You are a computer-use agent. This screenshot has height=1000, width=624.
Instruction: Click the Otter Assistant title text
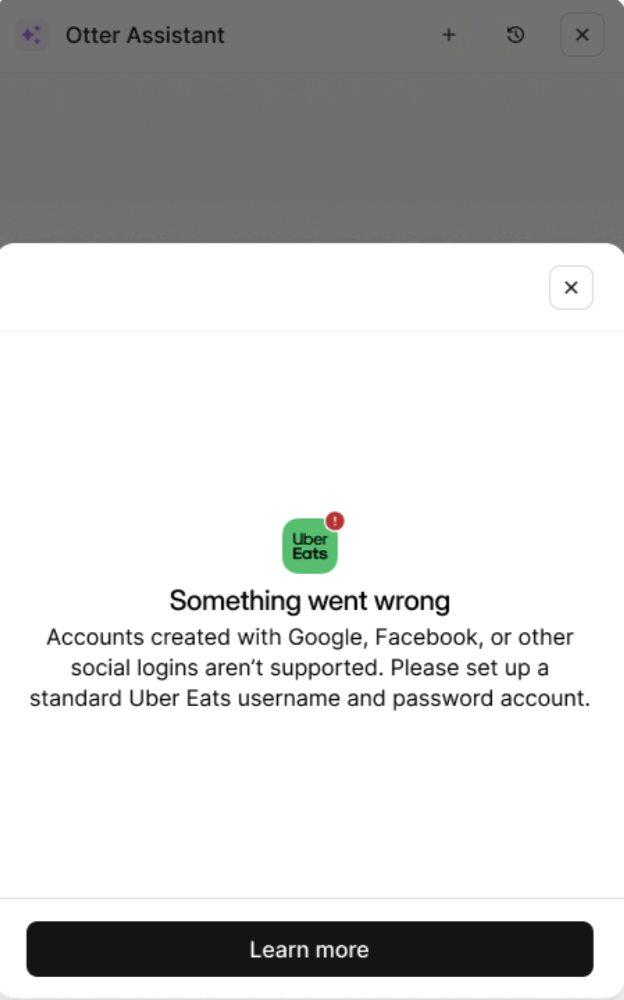[145, 35]
